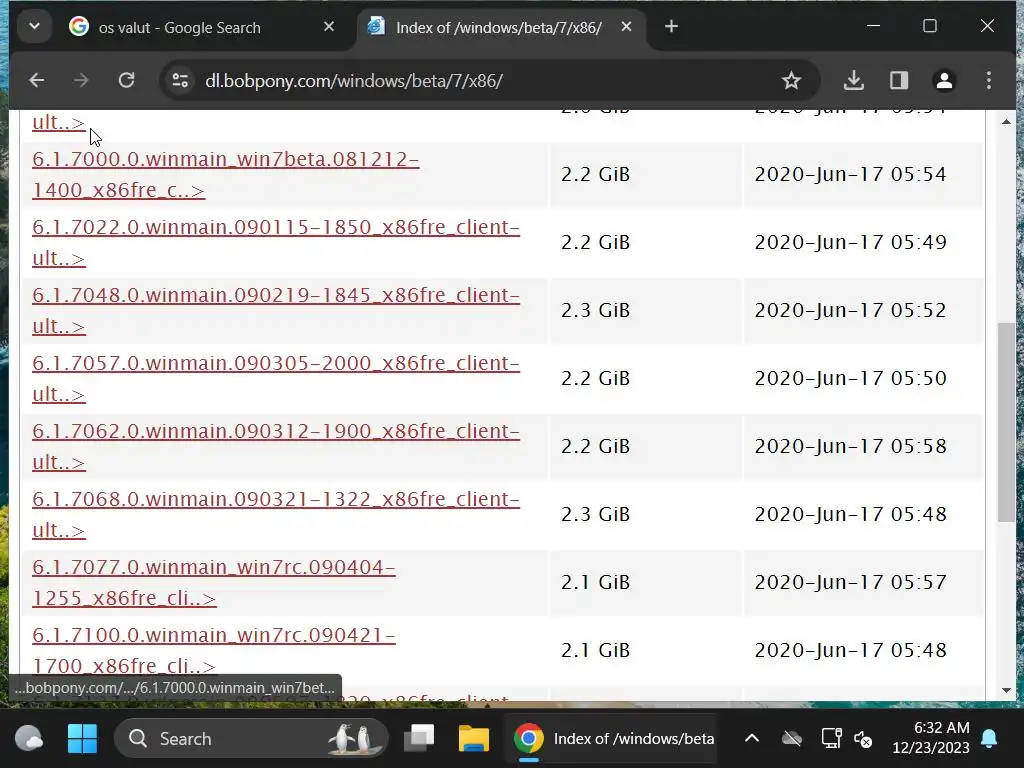
Task: Open the Chrome profile icon
Action: (x=944, y=80)
